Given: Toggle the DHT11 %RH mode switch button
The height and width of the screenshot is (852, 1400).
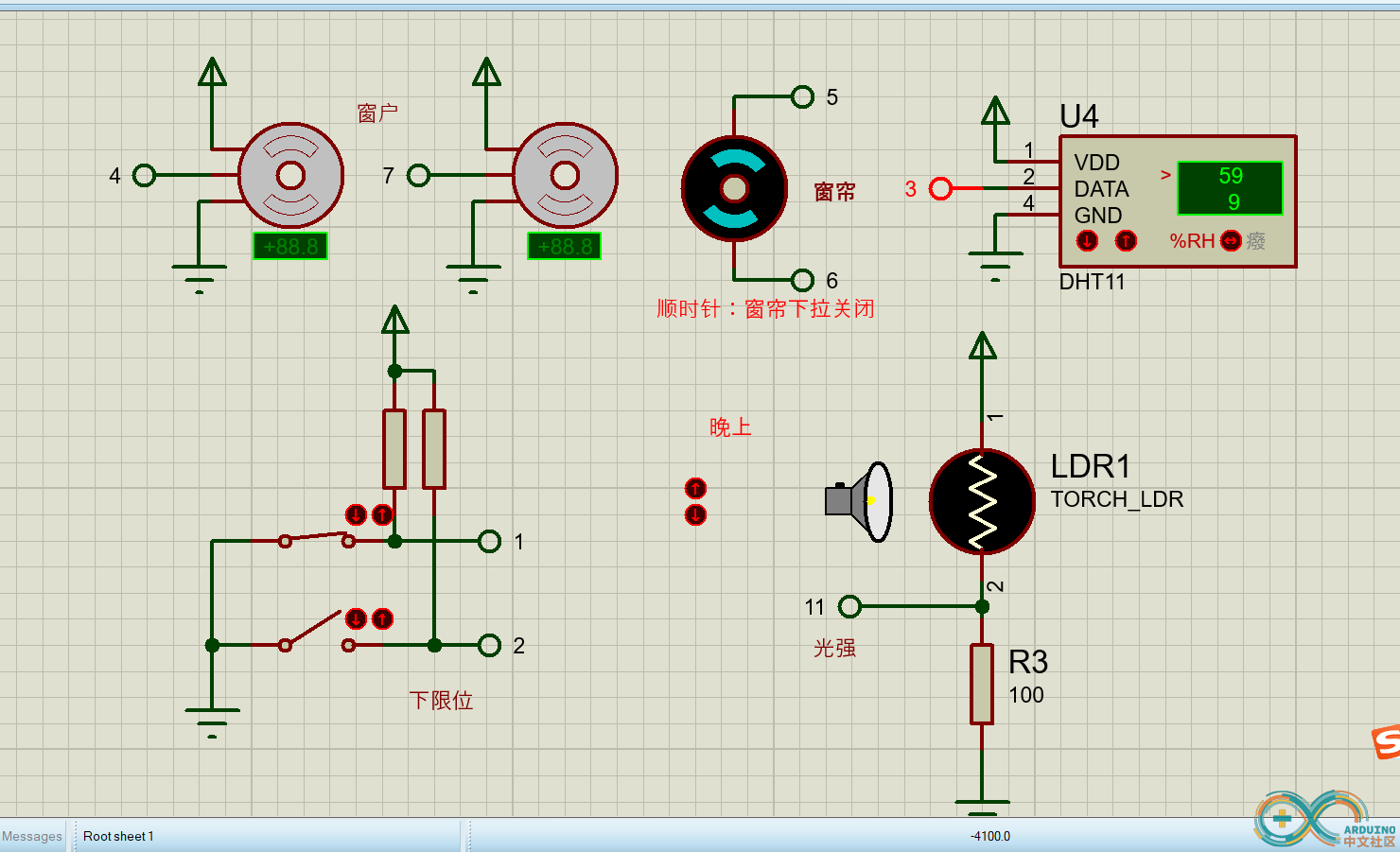Looking at the screenshot, I should pyautogui.click(x=1231, y=241).
